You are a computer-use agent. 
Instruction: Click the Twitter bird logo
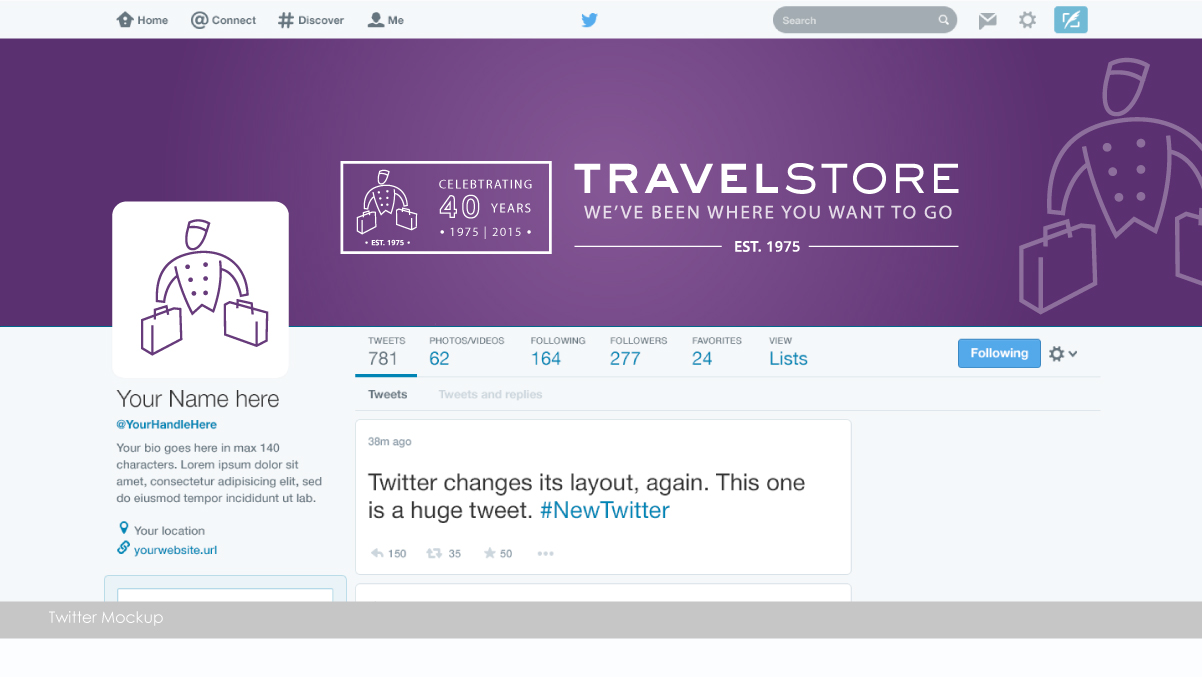coord(589,20)
